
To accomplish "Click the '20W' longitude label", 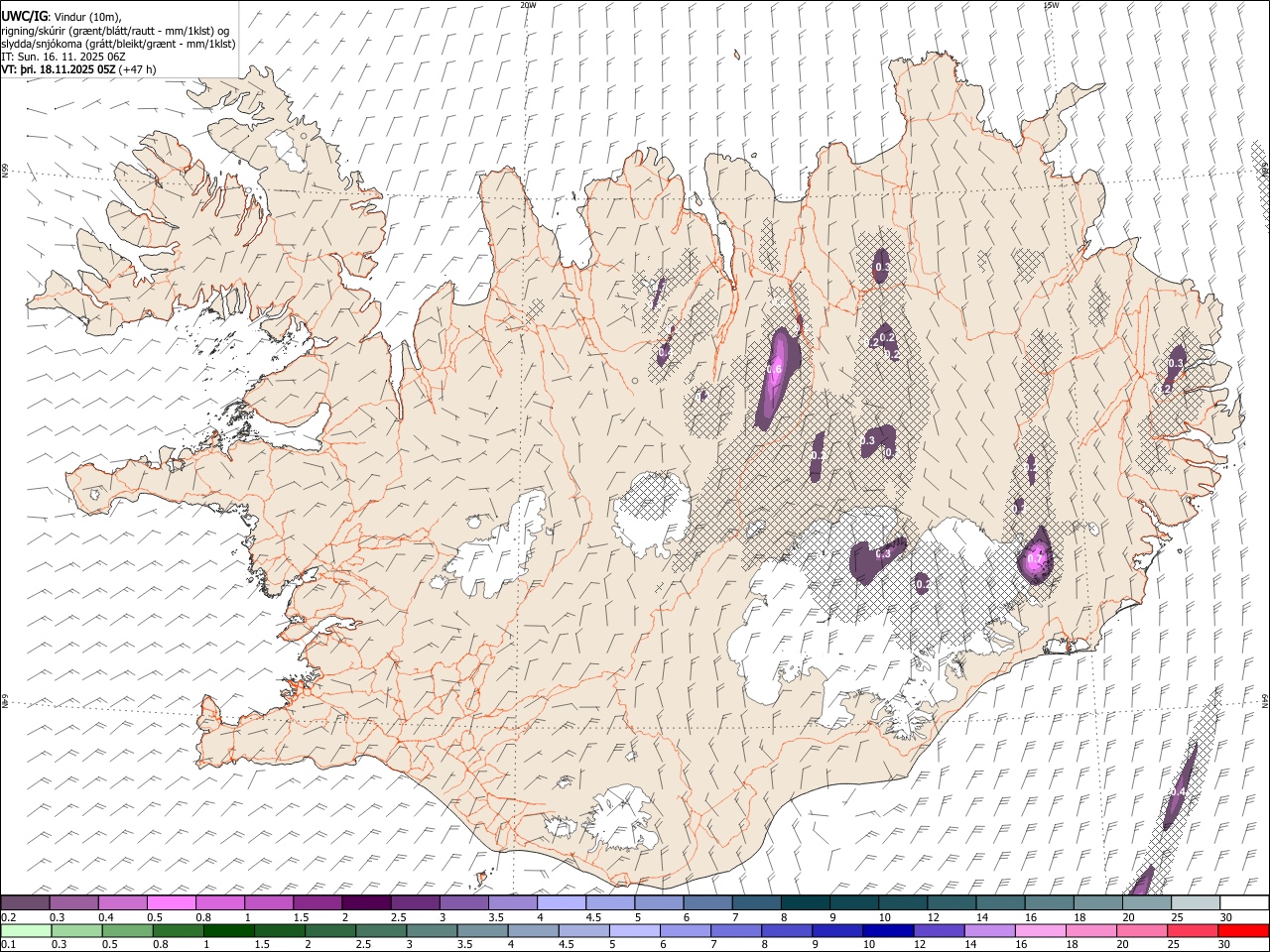I will (529, 5).
